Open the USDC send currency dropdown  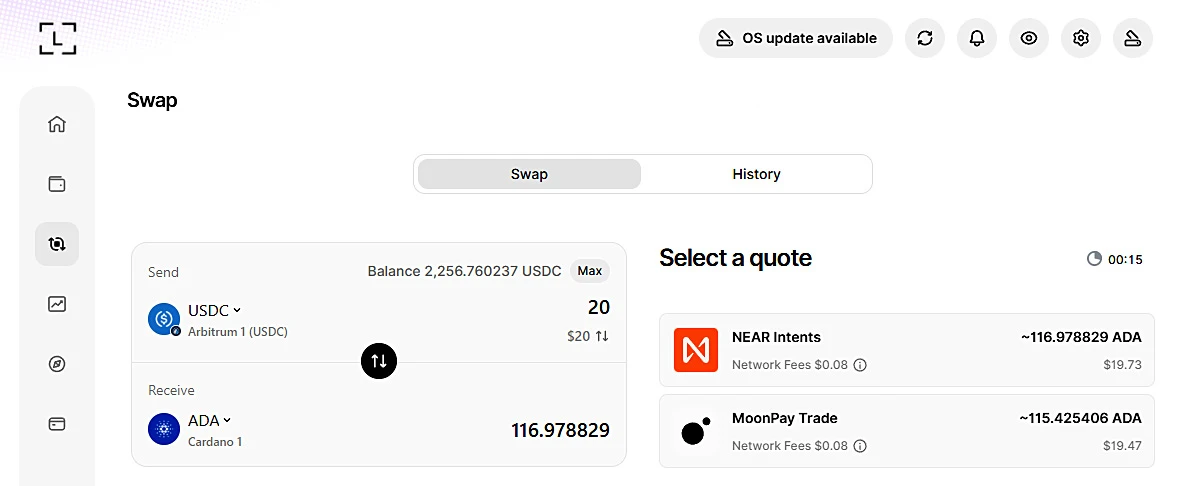point(214,310)
